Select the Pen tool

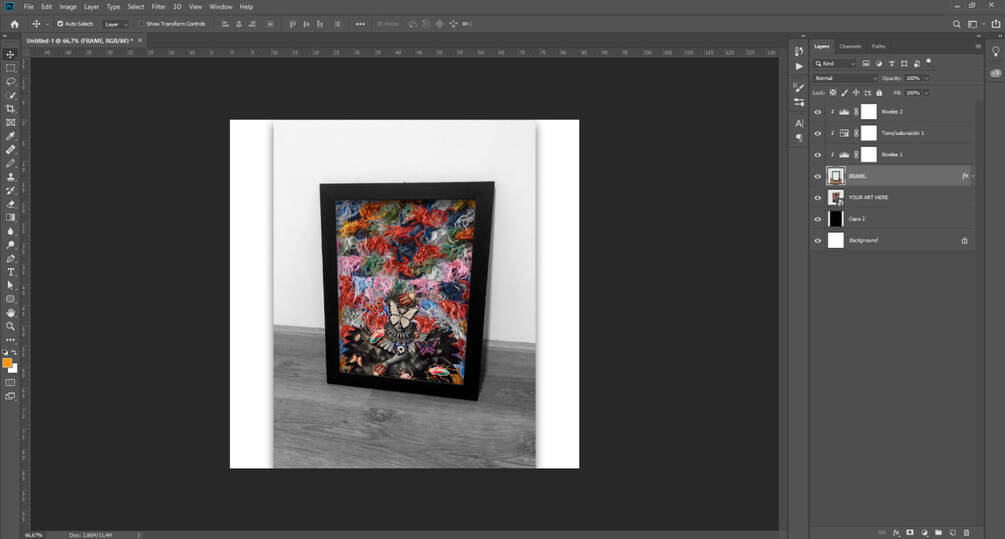10,258
